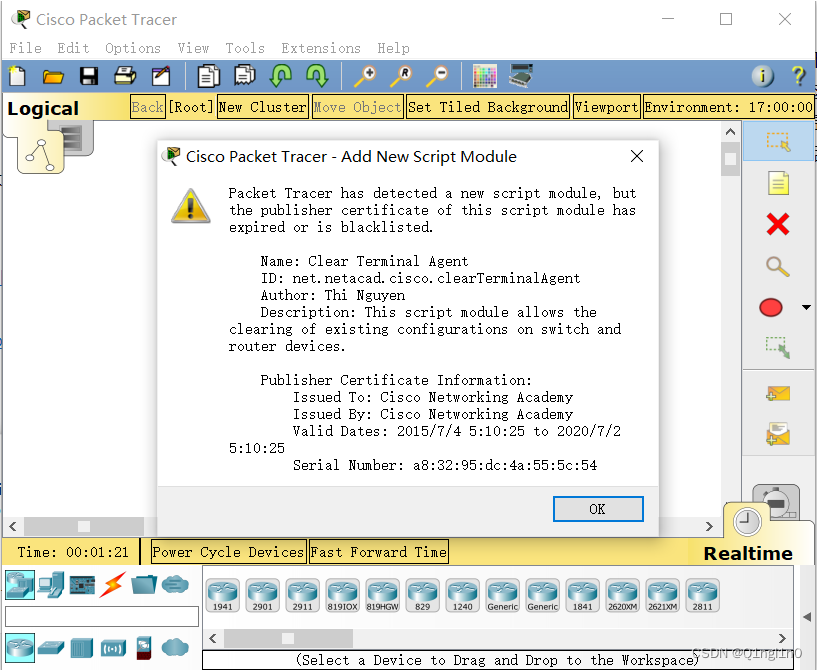The width and height of the screenshot is (817, 670).
Task: Select the Switches subcategory icon
Action: pyautogui.click(x=51, y=648)
